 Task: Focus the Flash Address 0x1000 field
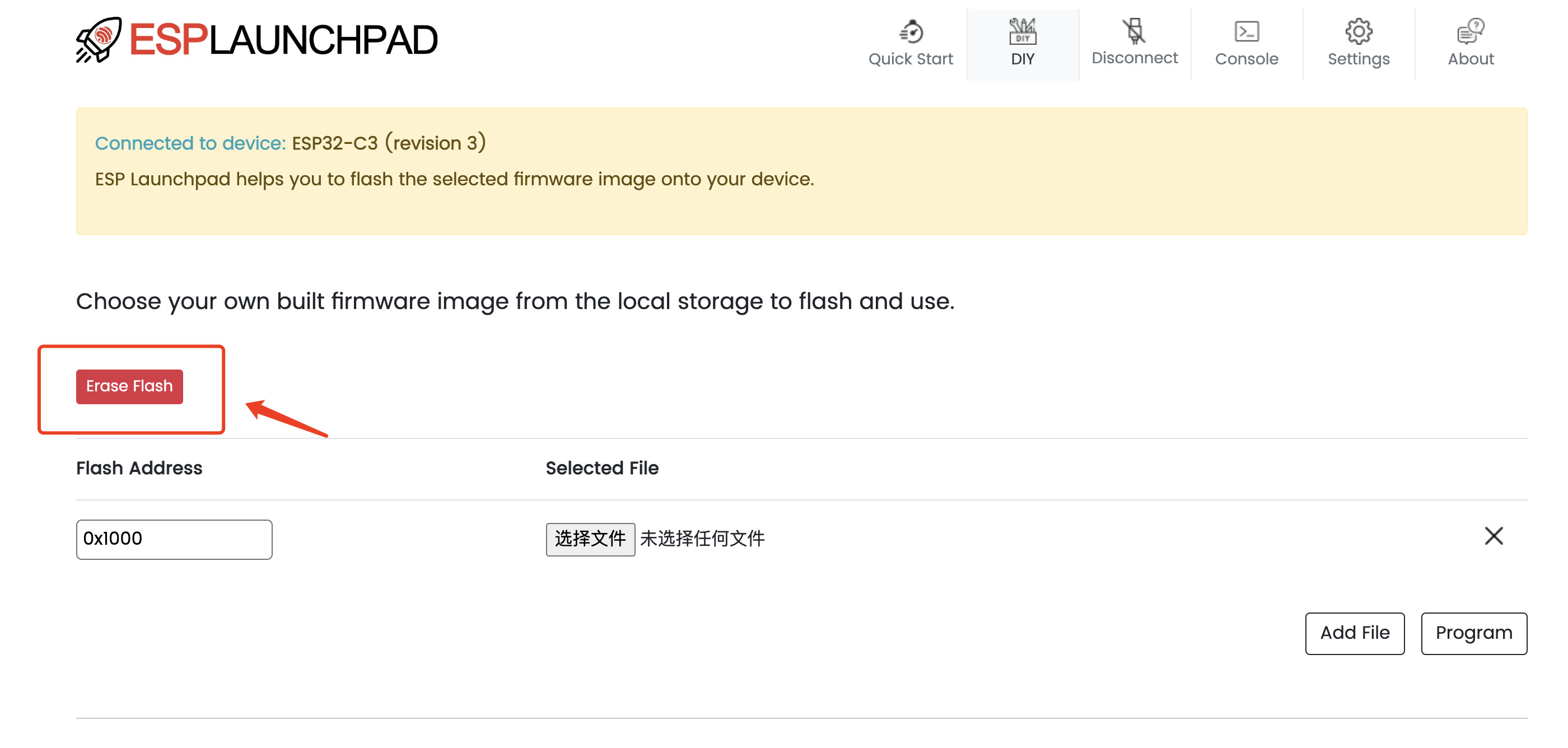pyautogui.click(x=174, y=539)
